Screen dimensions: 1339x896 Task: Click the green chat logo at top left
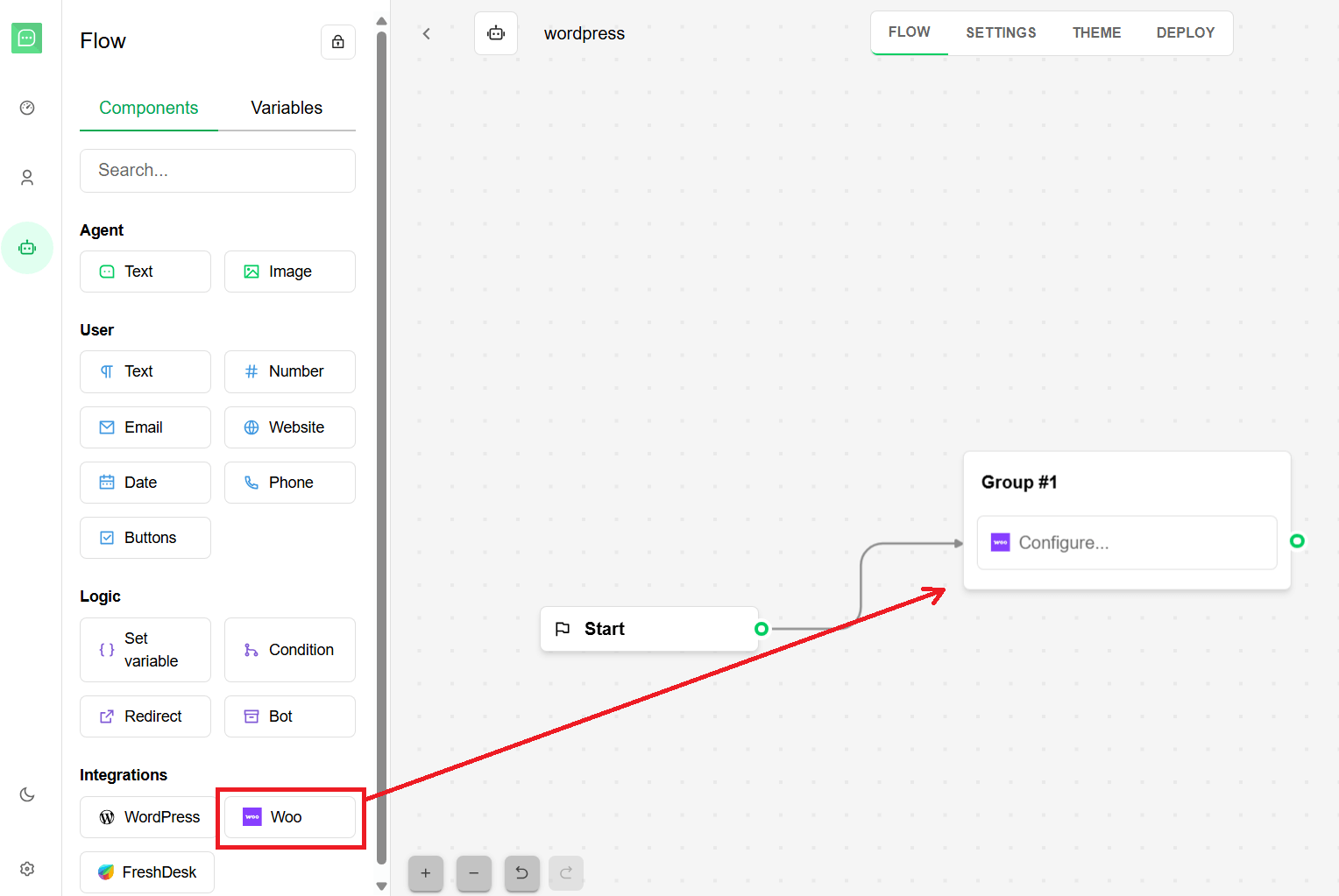(x=26, y=38)
